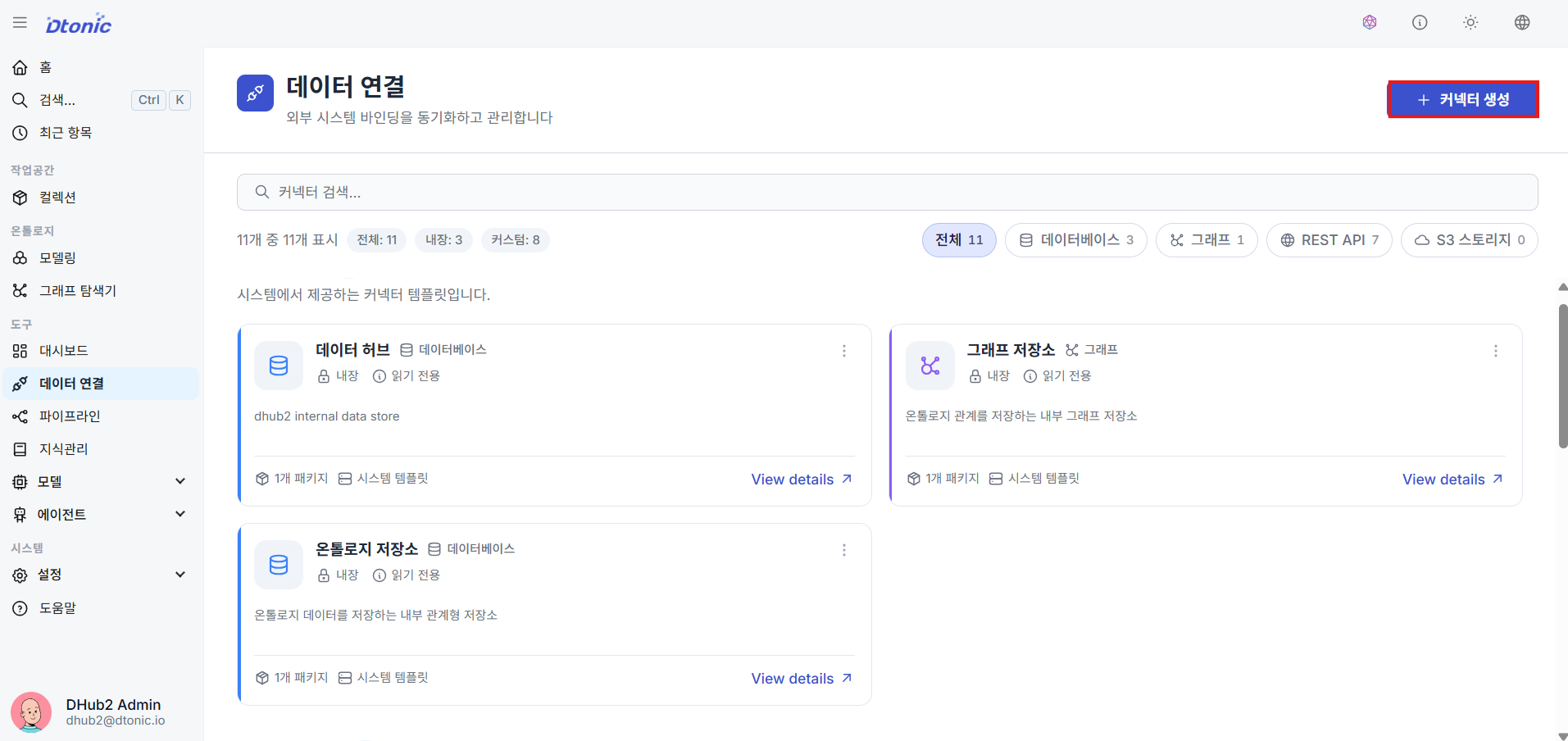This screenshot has width=1568, height=741.
Task: Click the 온톨로지 저장소 card title
Action: (367, 549)
